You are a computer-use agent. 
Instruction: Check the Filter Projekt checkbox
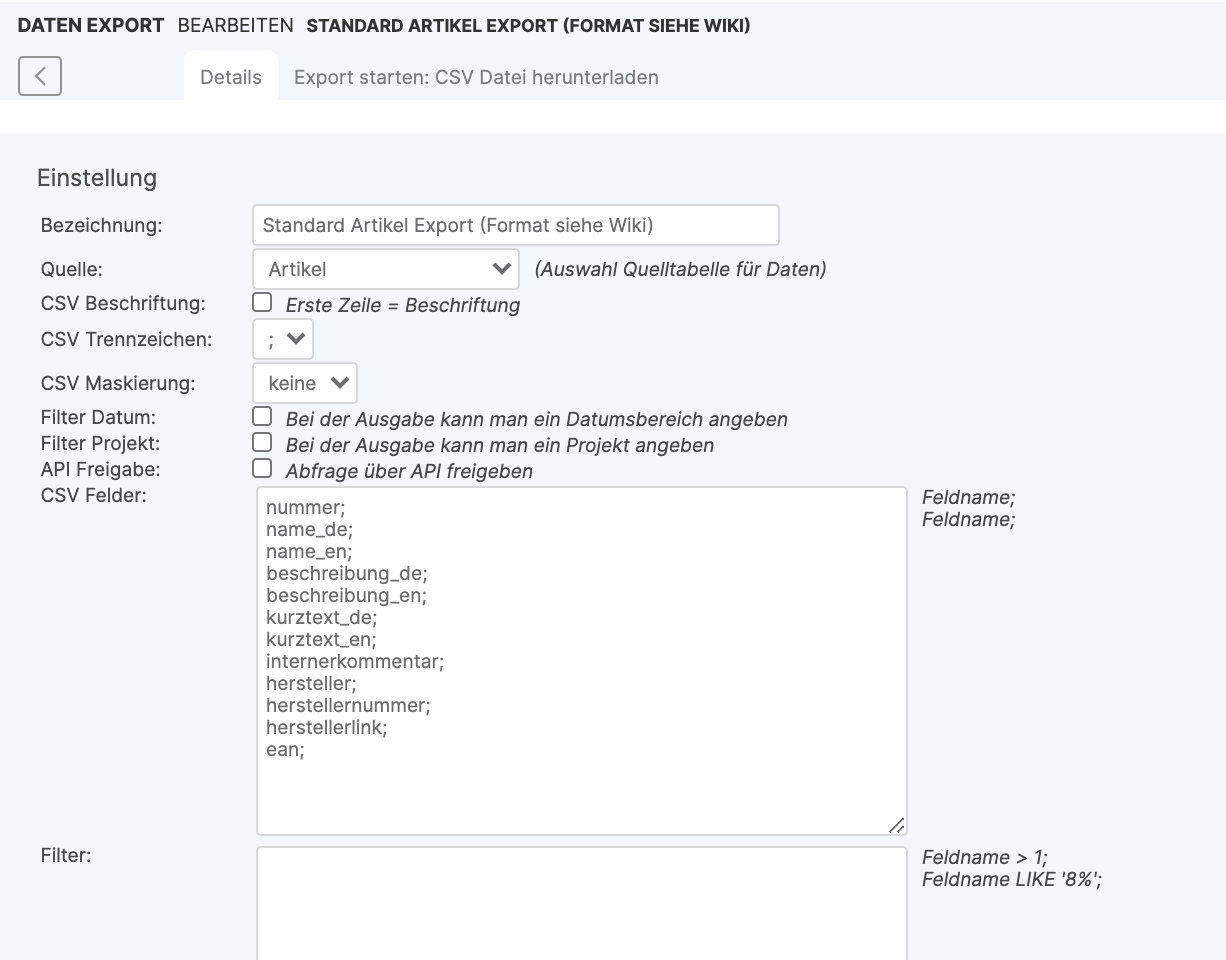(x=262, y=442)
